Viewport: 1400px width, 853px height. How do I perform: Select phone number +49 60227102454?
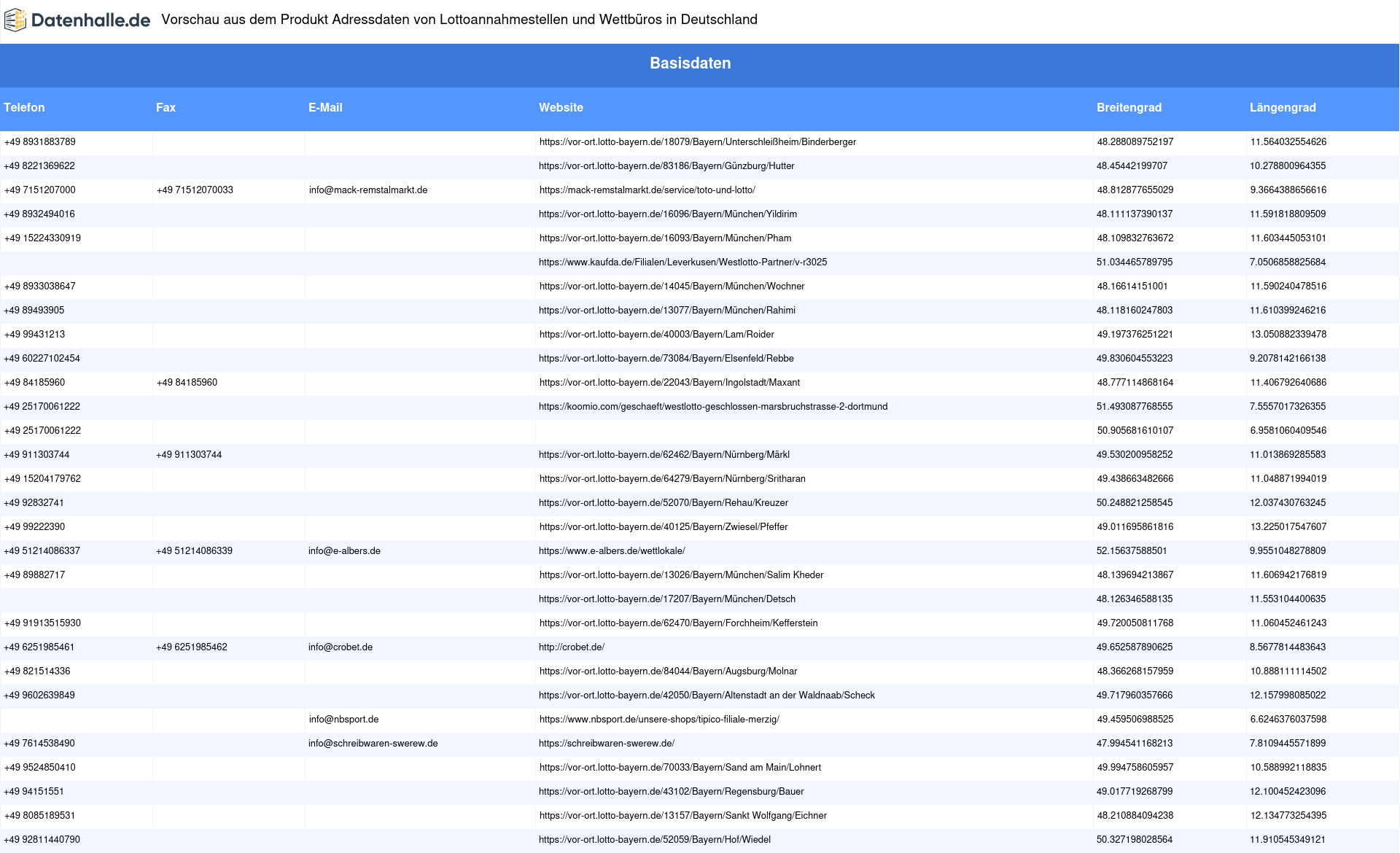click(x=42, y=359)
